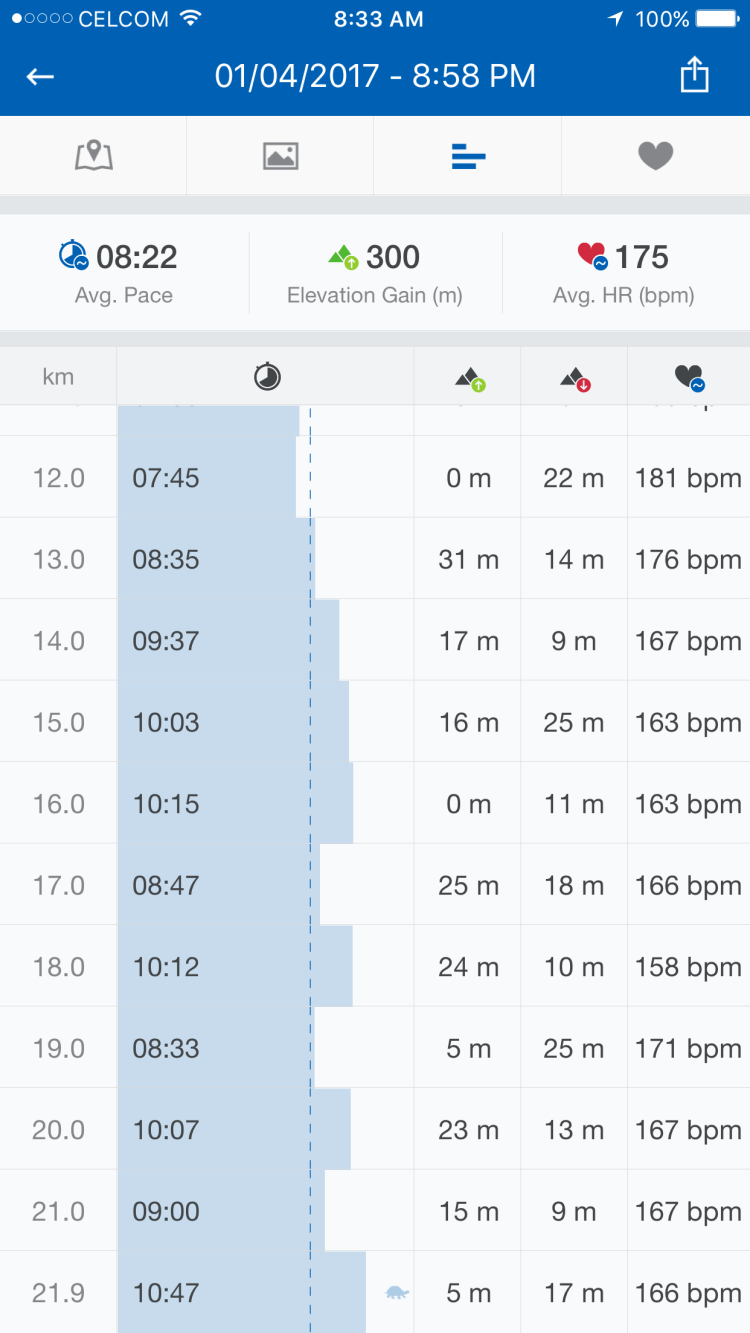Switch to the photos tab

point(280,156)
